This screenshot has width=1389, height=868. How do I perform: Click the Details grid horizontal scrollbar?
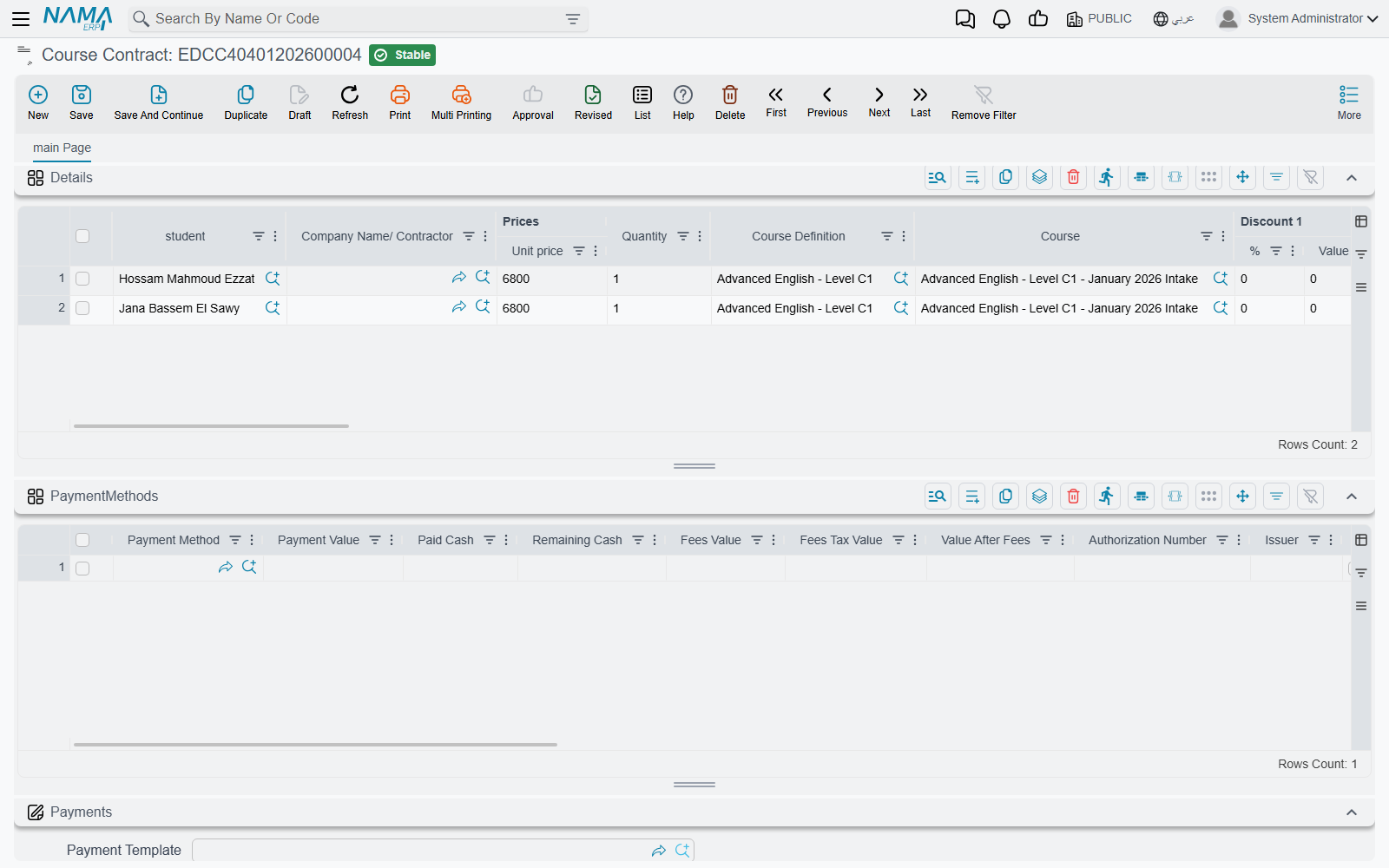[x=211, y=426]
